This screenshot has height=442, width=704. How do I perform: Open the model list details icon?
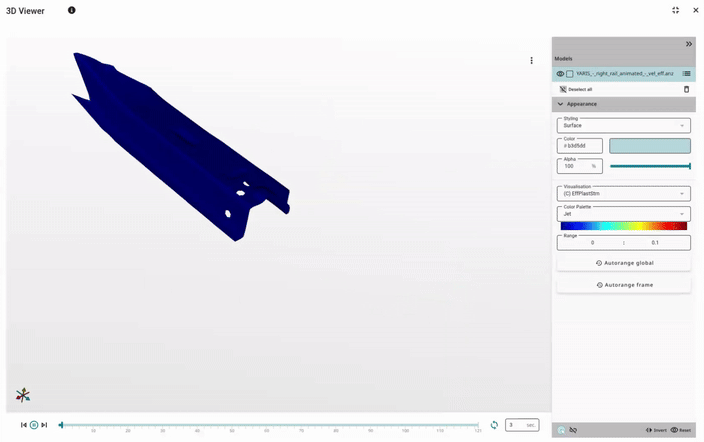[686, 73]
